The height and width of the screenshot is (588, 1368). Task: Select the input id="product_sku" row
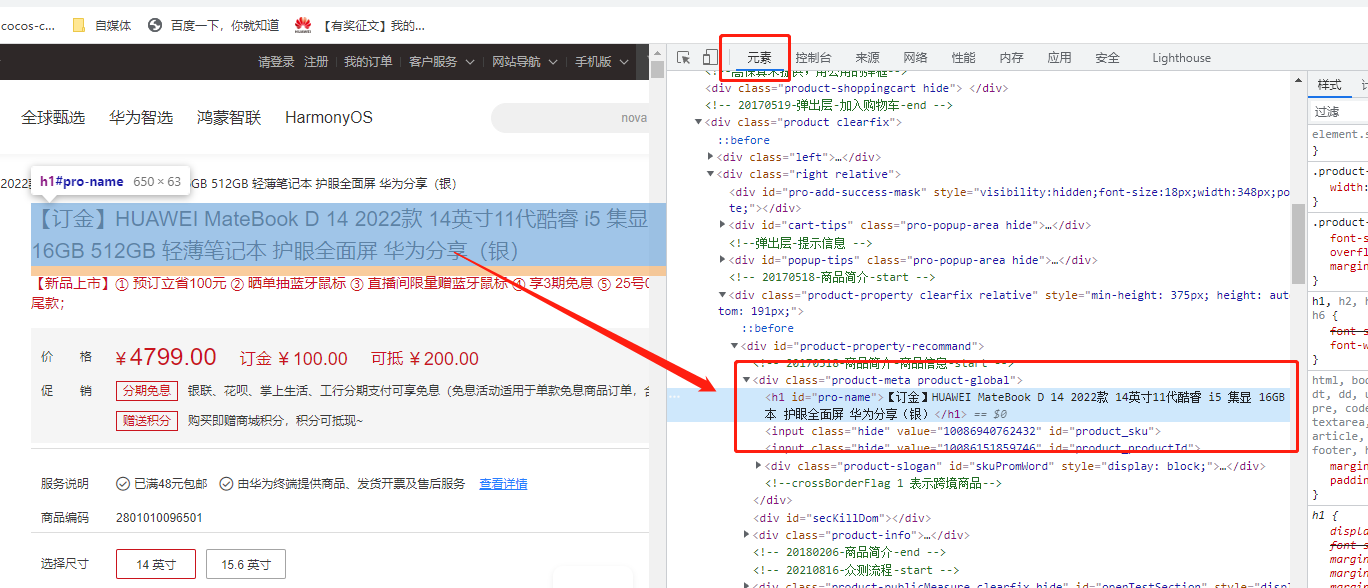click(980, 431)
